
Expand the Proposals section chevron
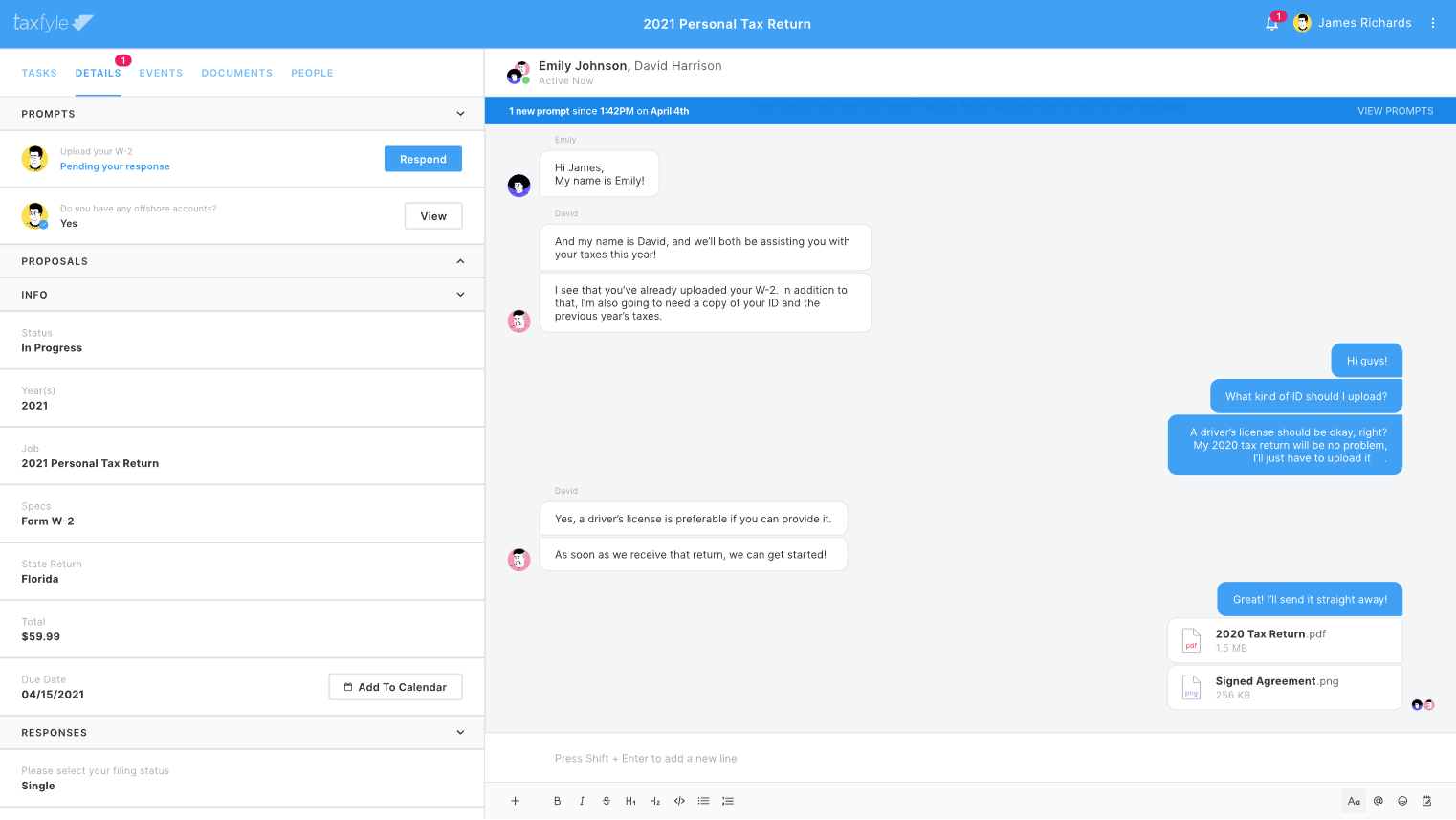point(460,261)
